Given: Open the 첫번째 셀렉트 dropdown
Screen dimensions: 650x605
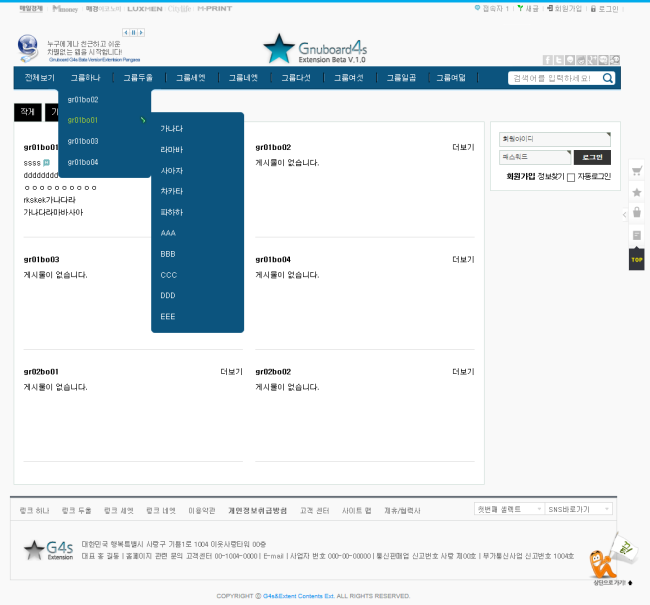Looking at the screenshot, I should (509, 509).
